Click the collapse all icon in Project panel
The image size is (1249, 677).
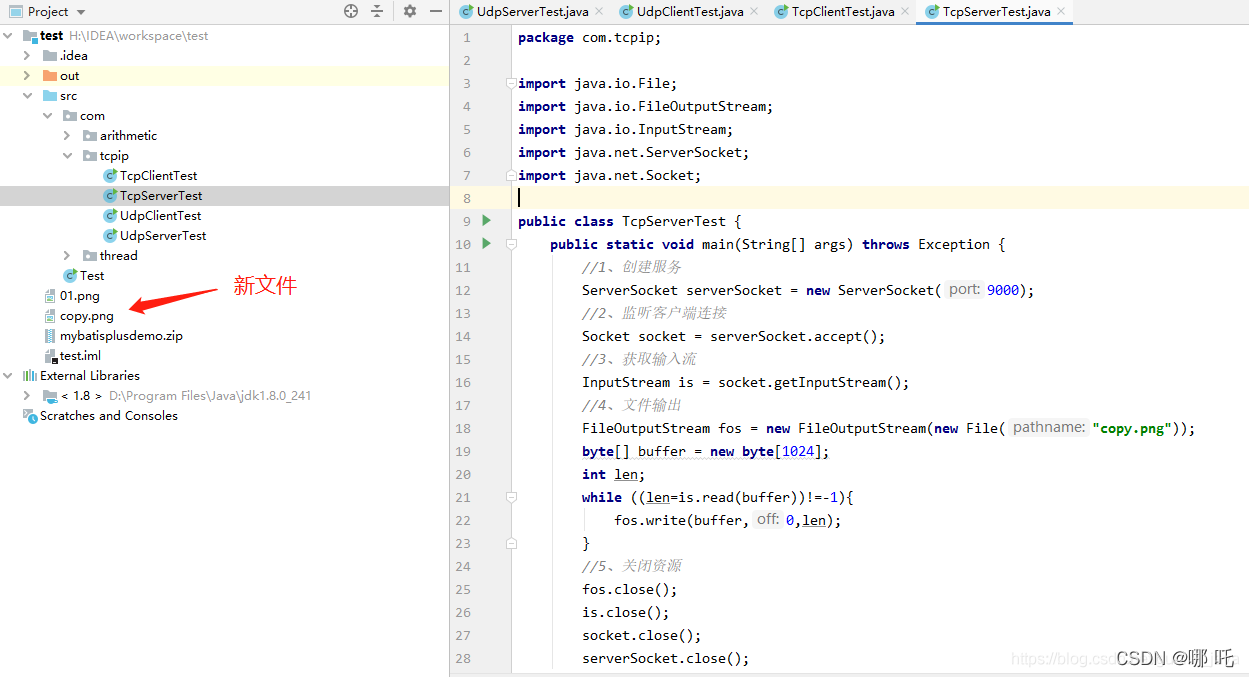(x=377, y=11)
